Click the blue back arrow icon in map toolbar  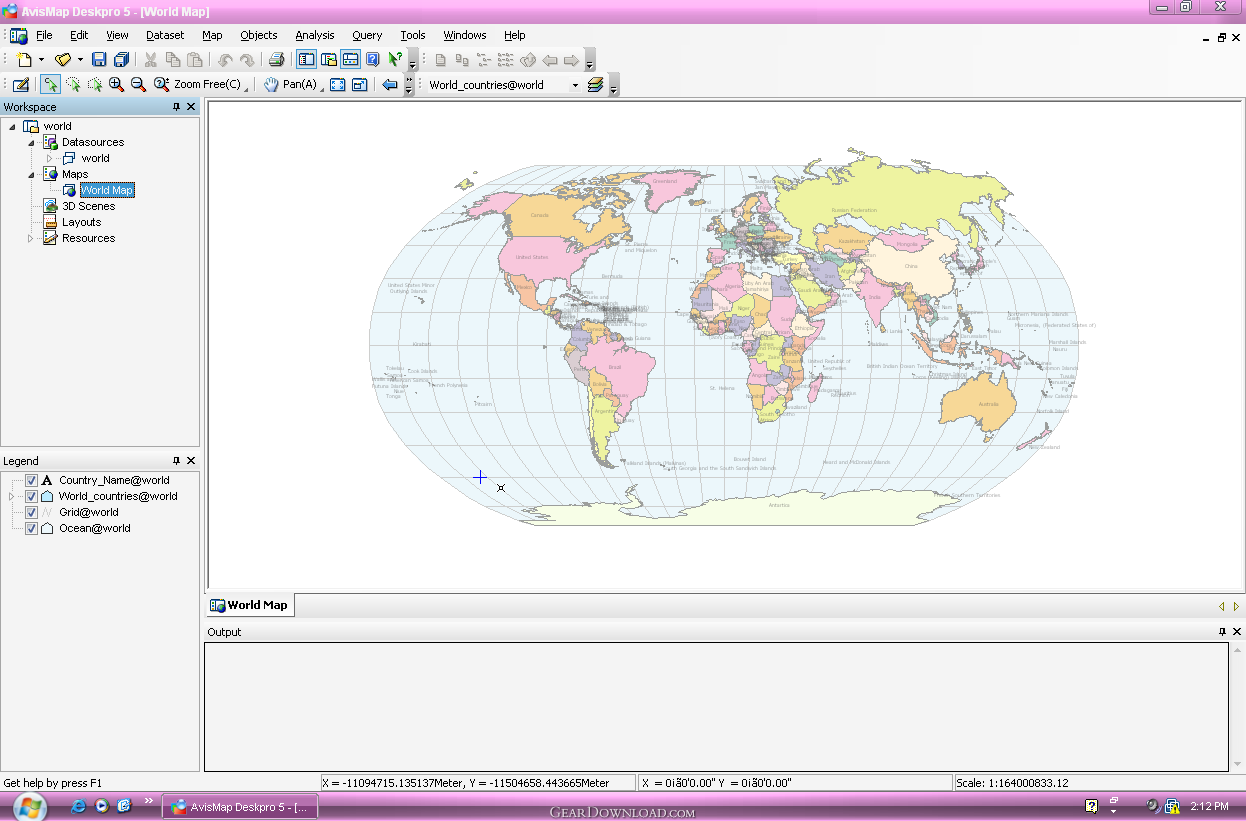(x=390, y=85)
